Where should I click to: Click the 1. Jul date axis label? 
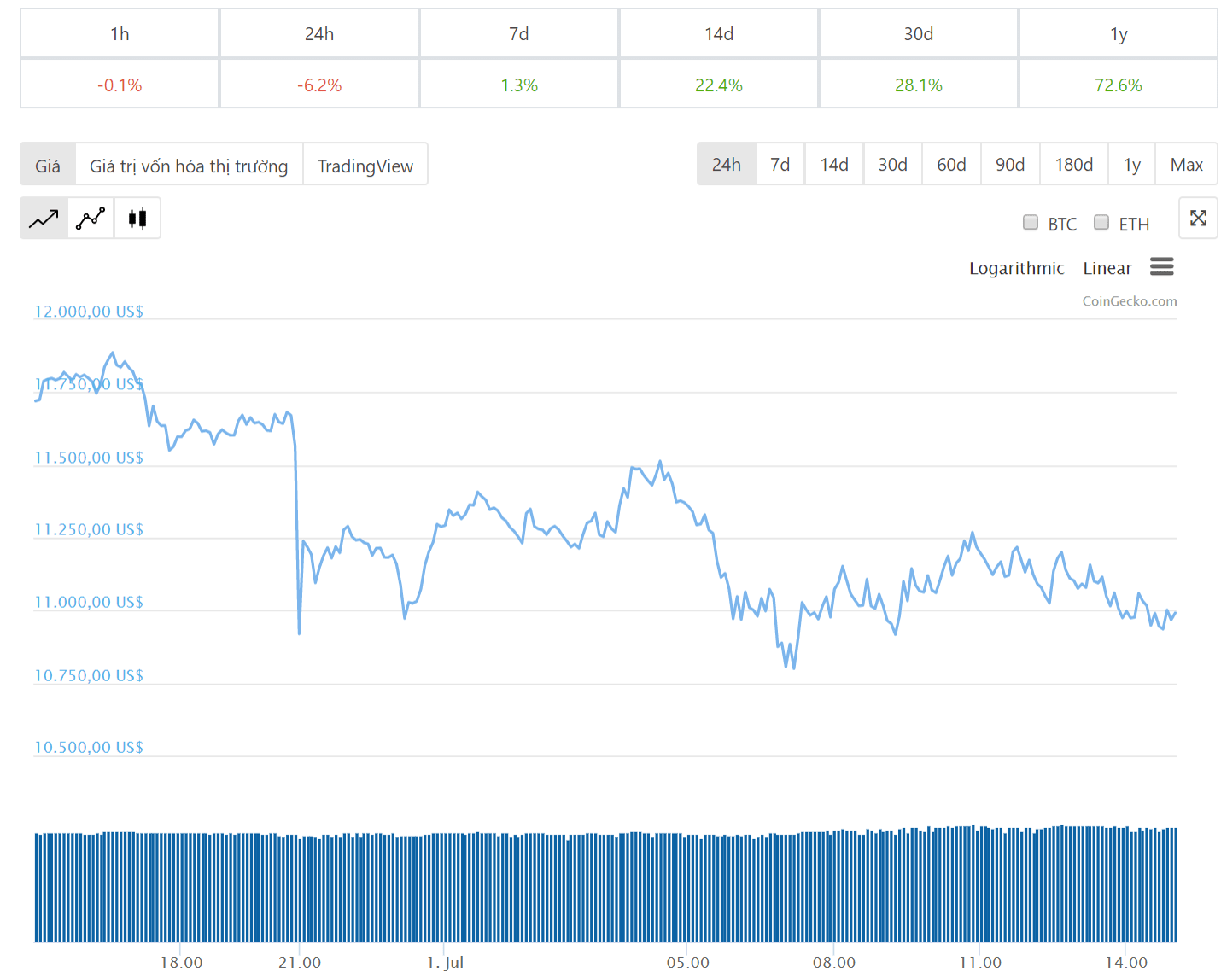pyautogui.click(x=445, y=962)
